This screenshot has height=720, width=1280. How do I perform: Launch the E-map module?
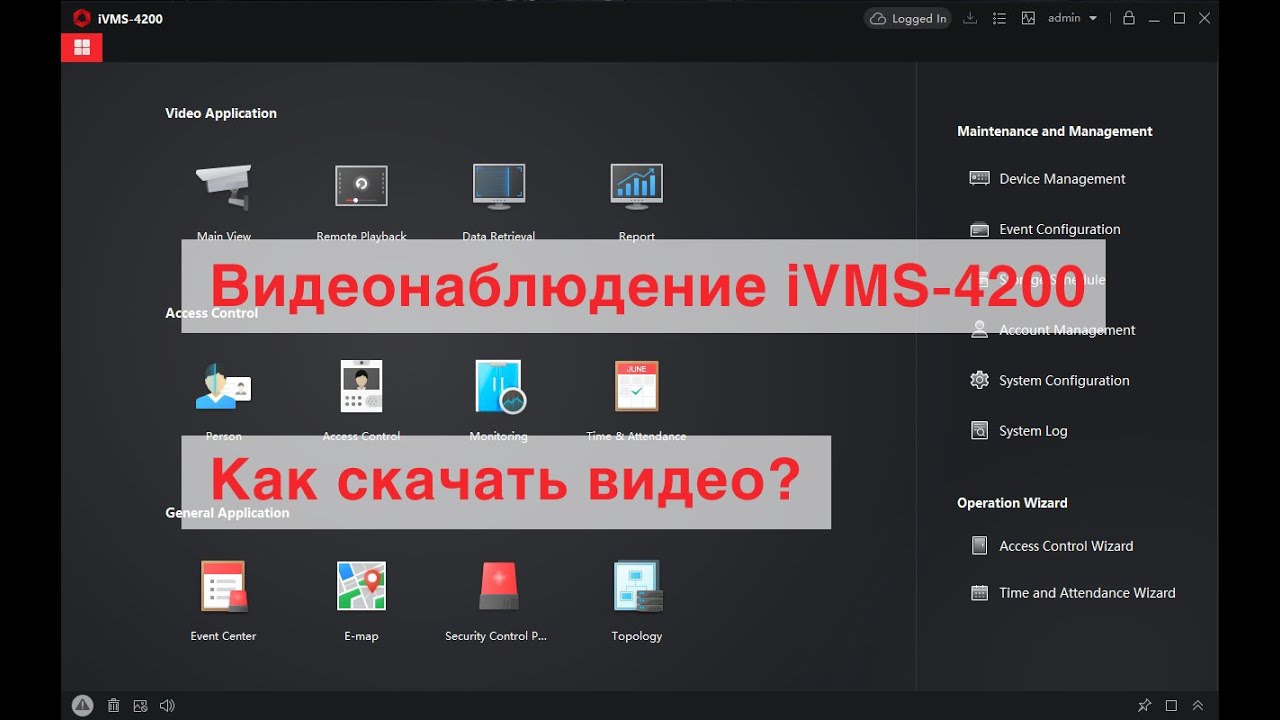[x=361, y=586]
